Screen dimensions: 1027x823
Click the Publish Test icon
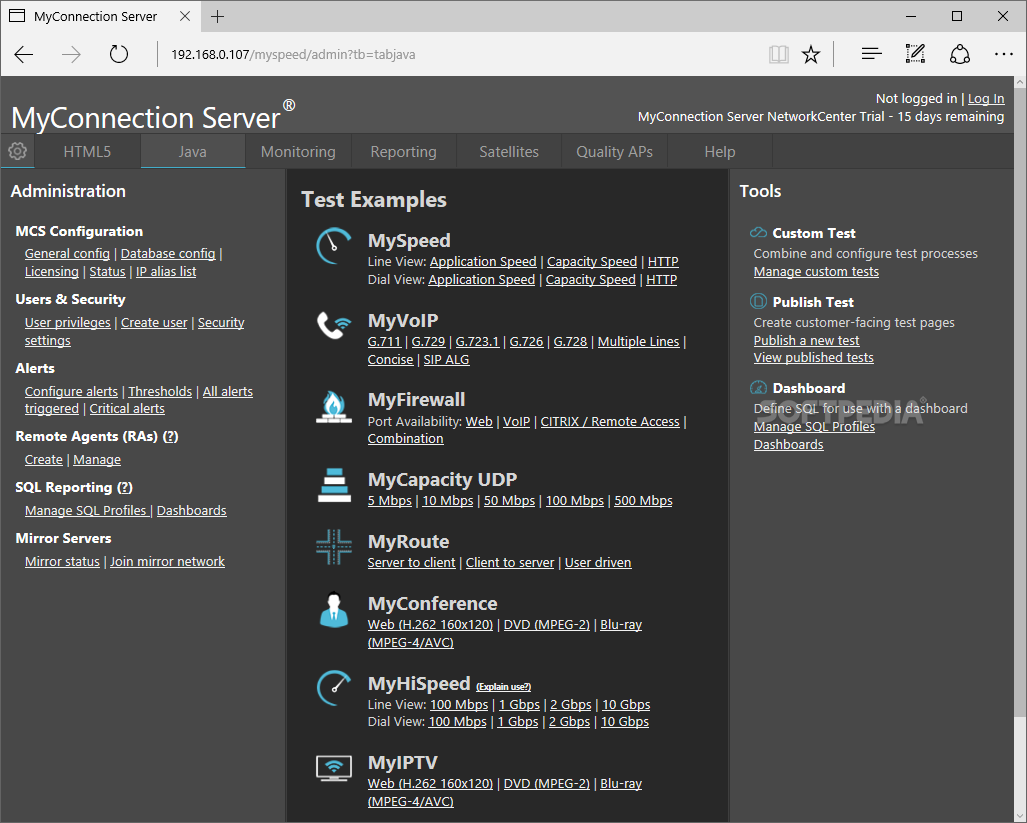pyautogui.click(x=758, y=301)
